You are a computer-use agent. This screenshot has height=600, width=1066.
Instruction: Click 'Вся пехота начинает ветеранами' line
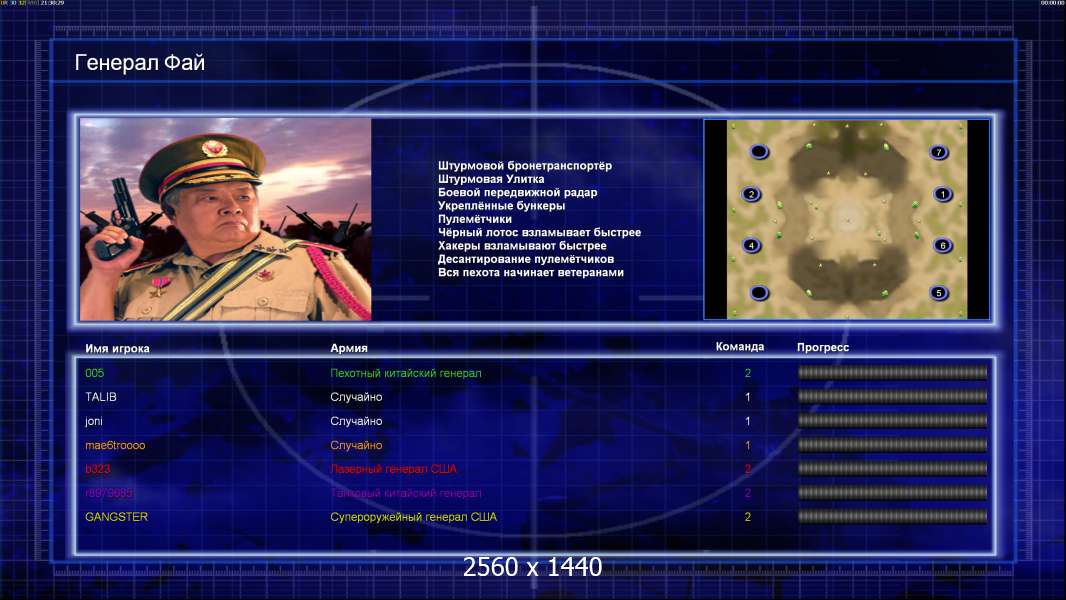pyautogui.click(x=530, y=272)
